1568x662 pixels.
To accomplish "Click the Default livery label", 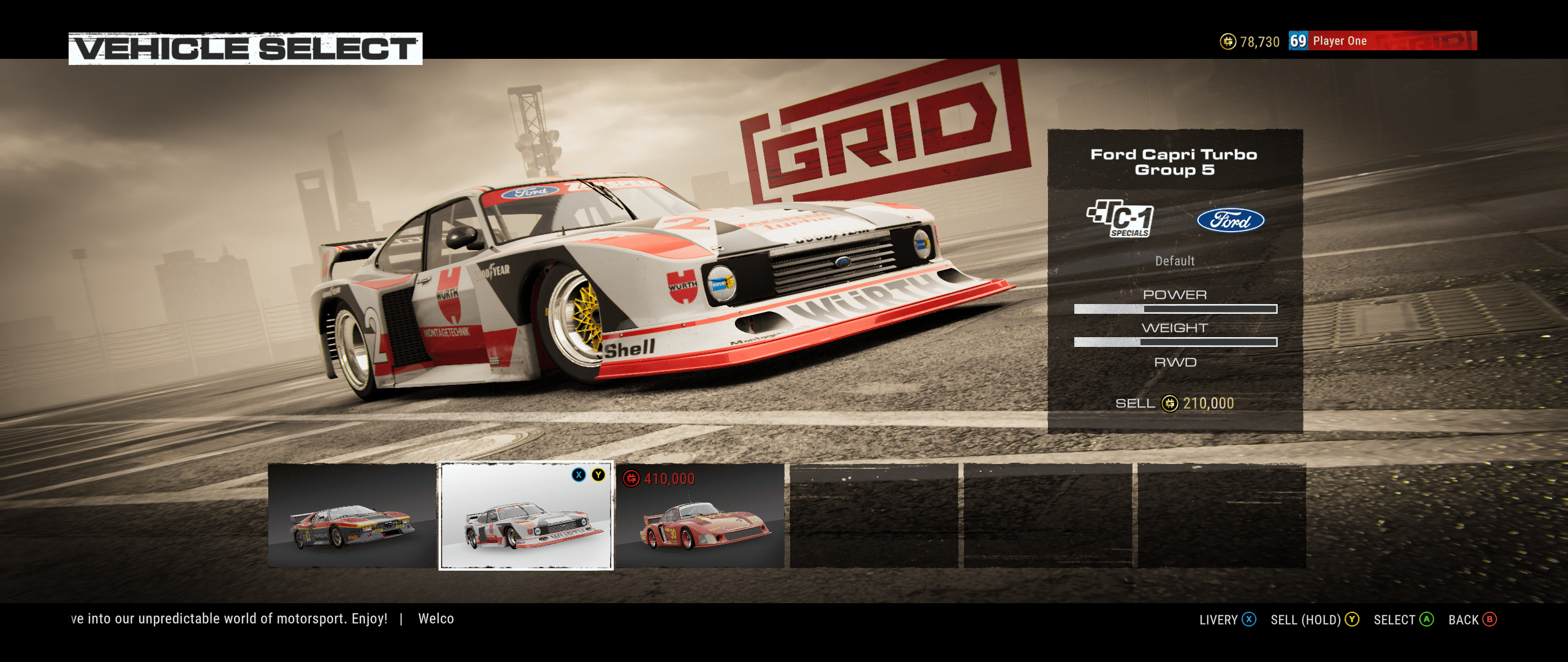I will (1175, 261).
